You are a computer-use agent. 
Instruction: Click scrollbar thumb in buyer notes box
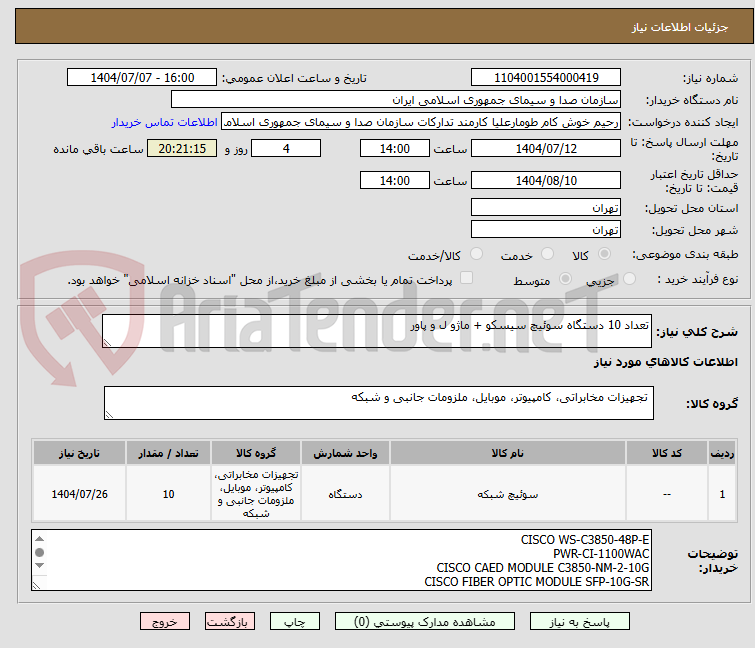[39, 552]
